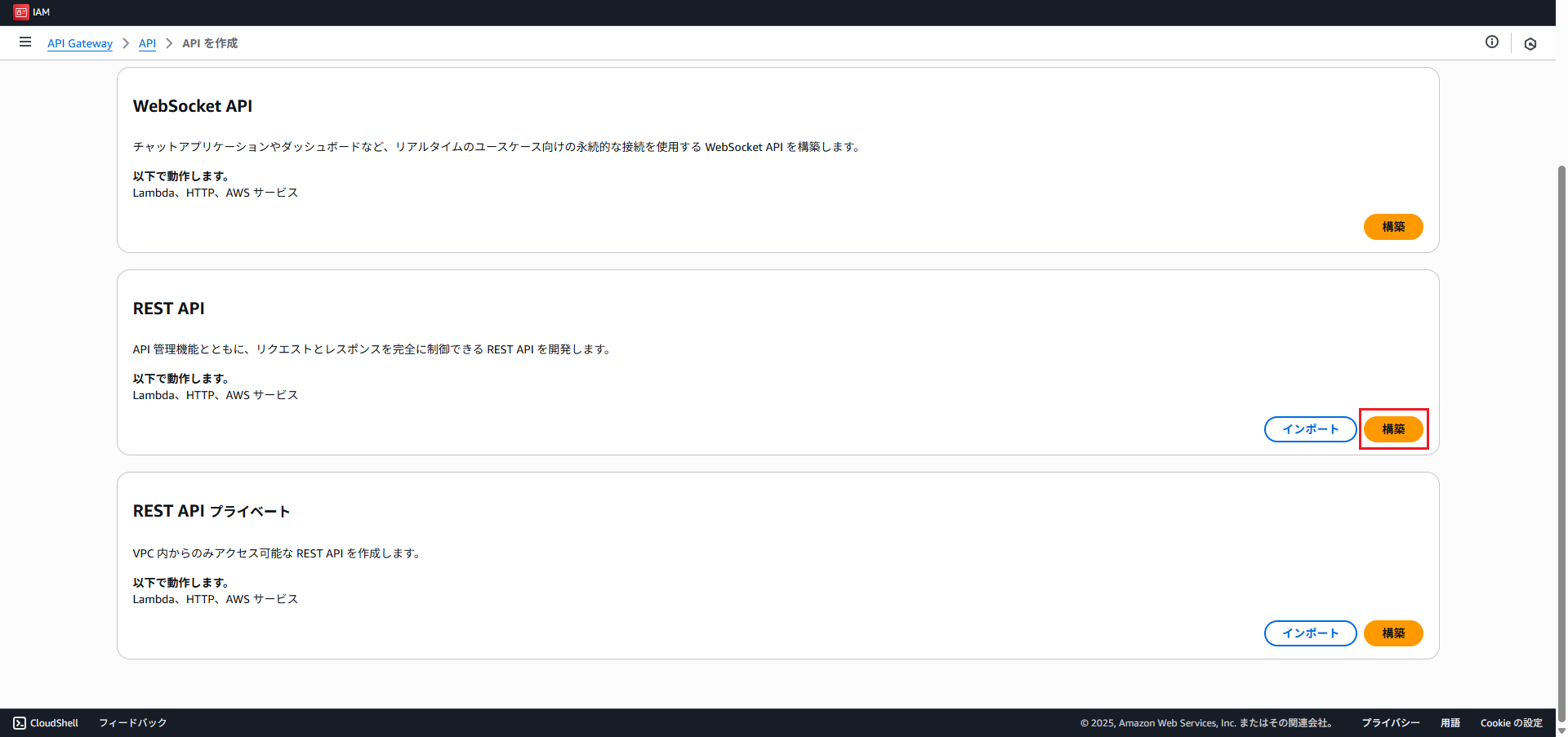Screen dimensions: 1568x737
Task: Click インポート in REST API プライベート card
Action: (x=1310, y=633)
